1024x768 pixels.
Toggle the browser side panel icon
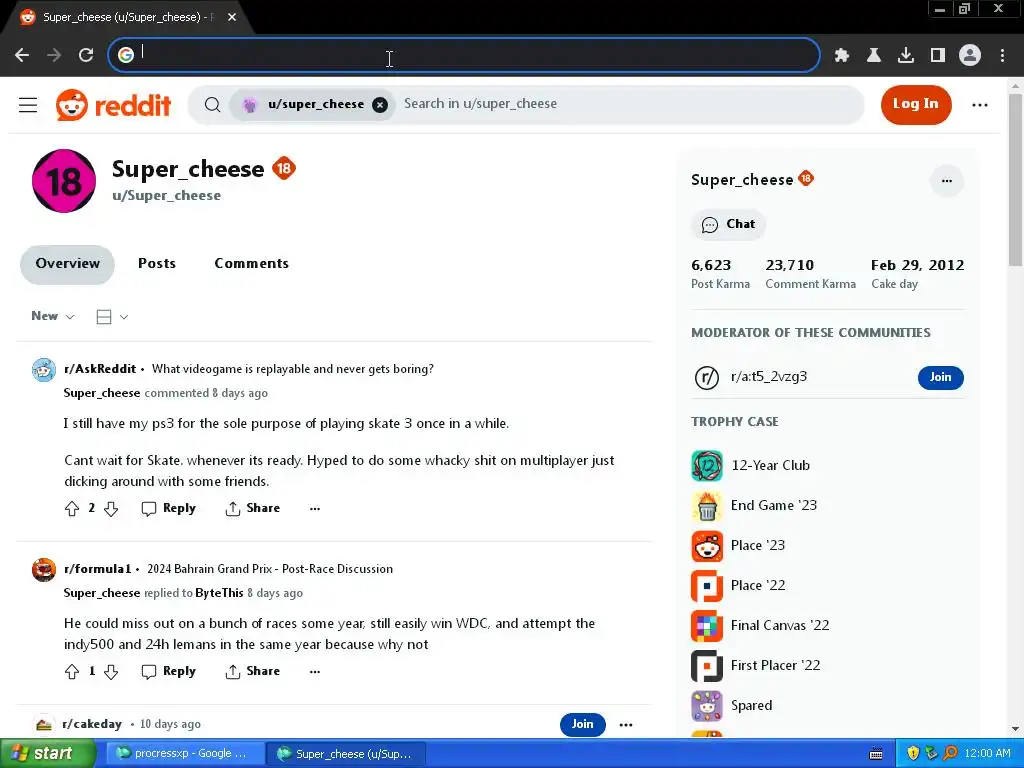tap(938, 56)
